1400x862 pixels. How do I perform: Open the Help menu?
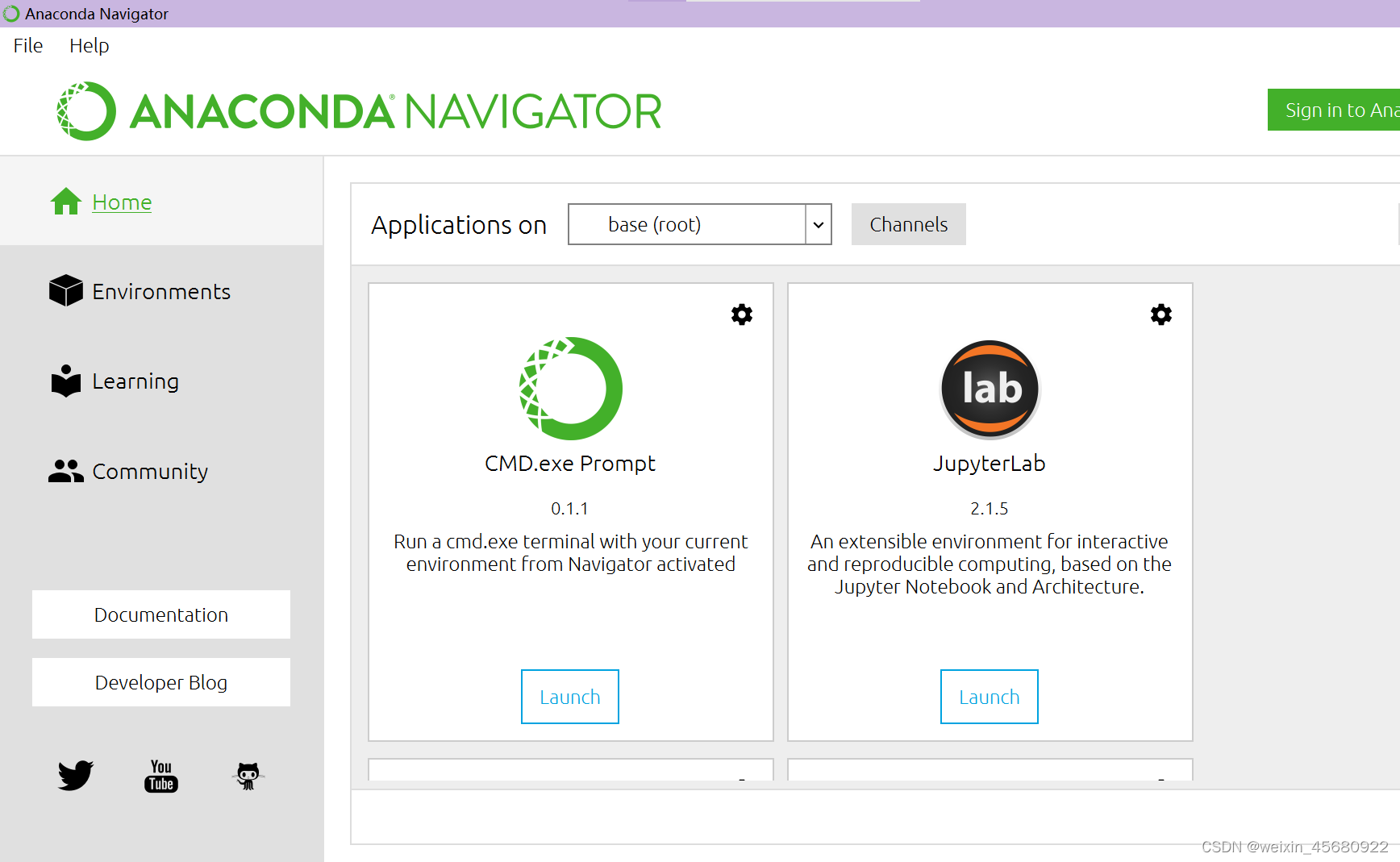tap(89, 46)
